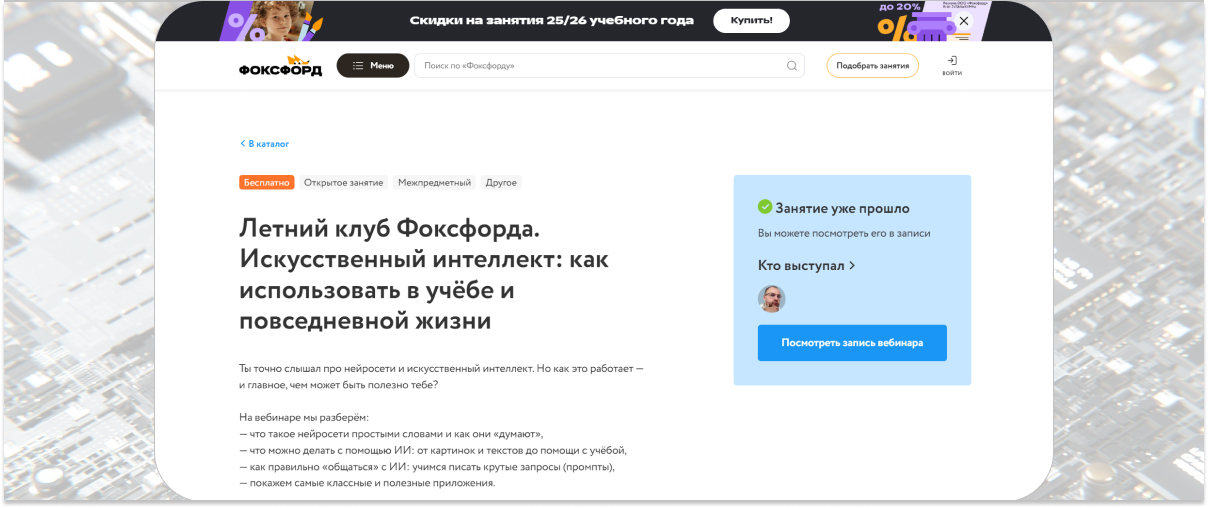Click the «Летний клуб Фоксфорда» course heading
The image size is (1208, 508).
424,275
